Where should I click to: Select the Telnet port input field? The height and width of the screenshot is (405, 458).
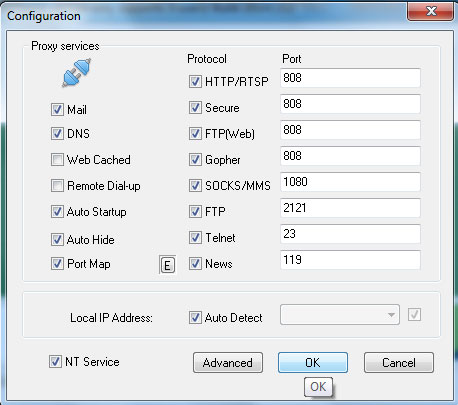pyautogui.click(x=350, y=234)
